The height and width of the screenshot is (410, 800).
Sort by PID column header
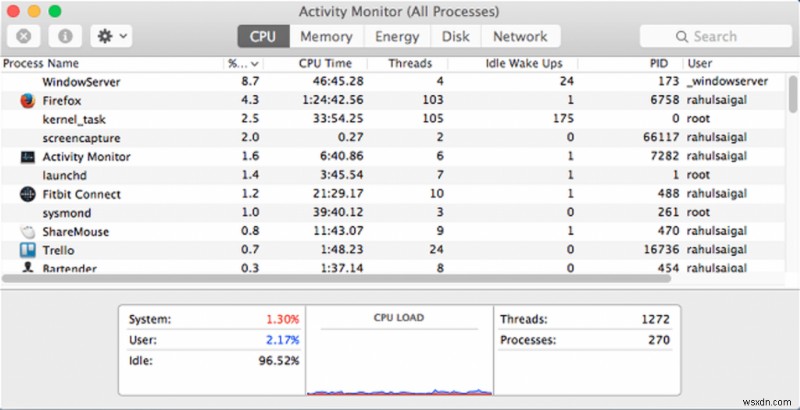pos(659,63)
